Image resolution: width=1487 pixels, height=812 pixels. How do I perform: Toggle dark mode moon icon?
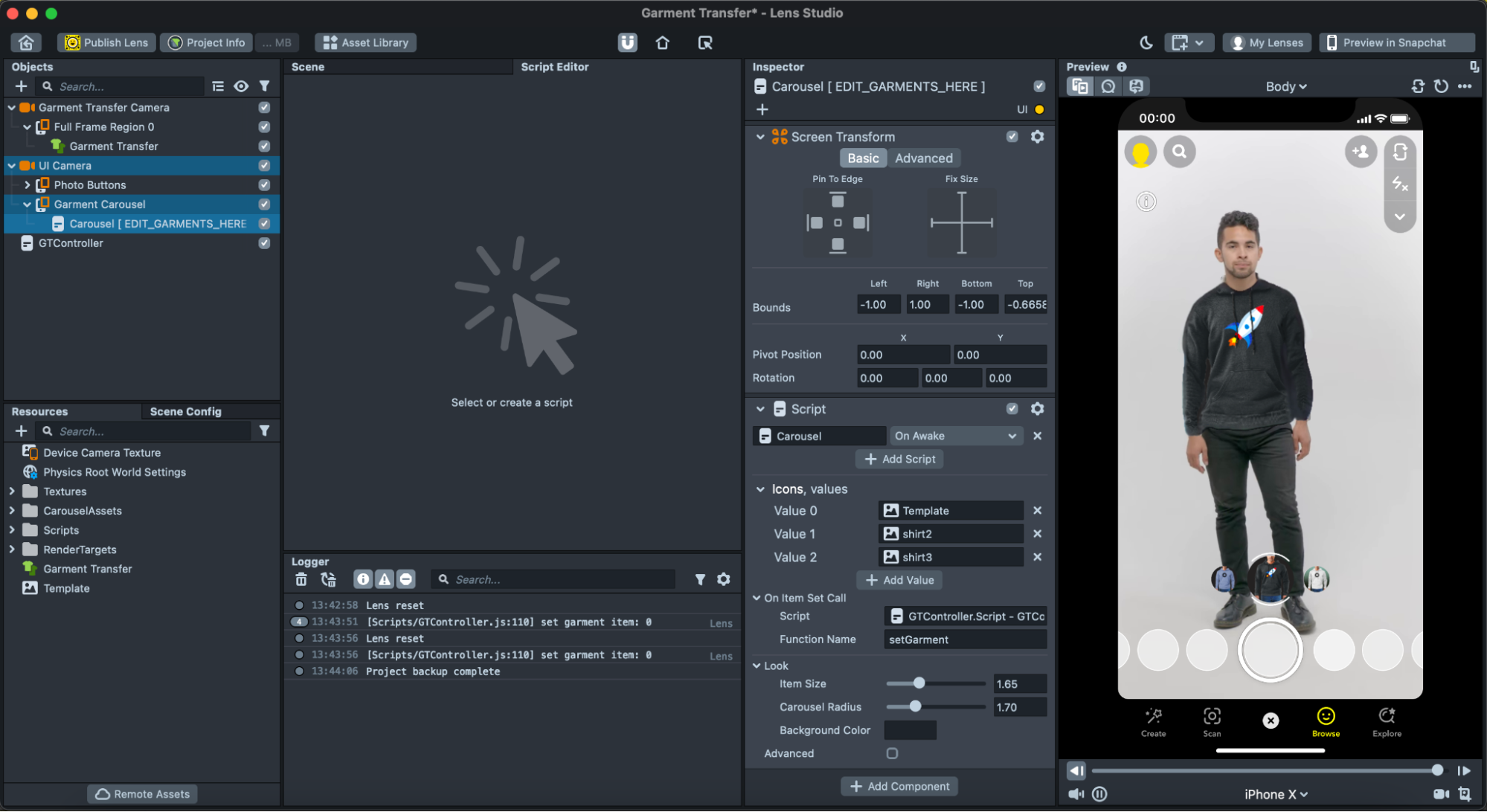pyautogui.click(x=1146, y=42)
